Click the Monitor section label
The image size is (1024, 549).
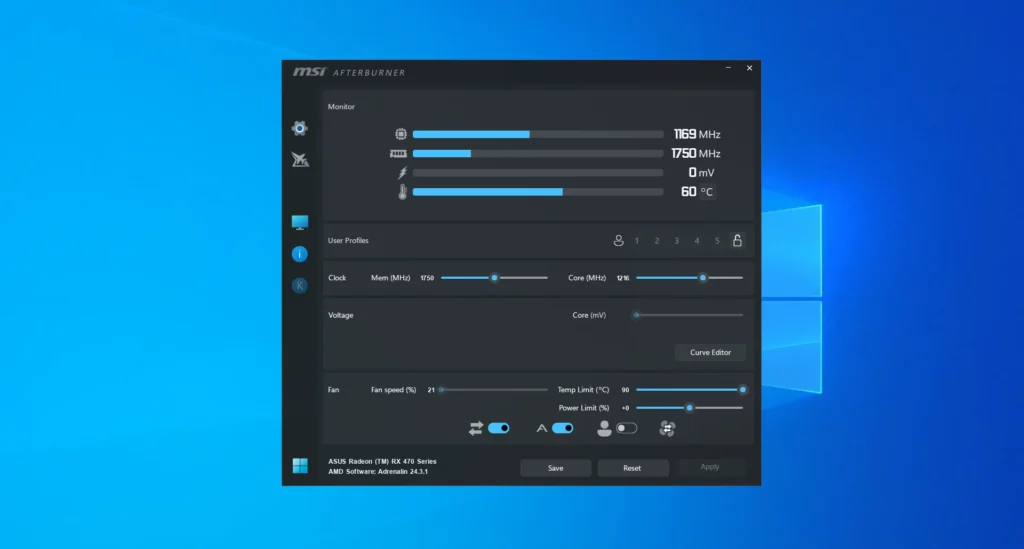[x=341, y=106]
